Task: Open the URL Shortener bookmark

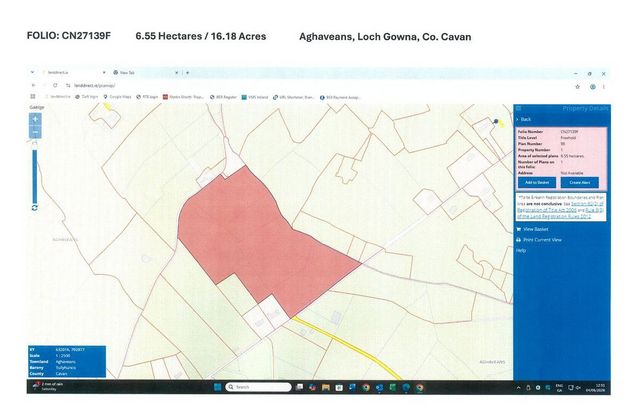Action: pos(294,97)
